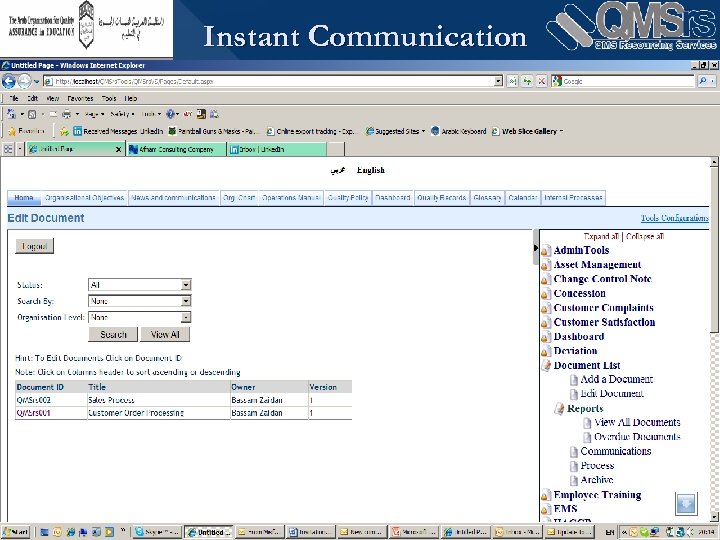
Task: Click the printer icon in the command toolbar
Action: [67, 114]
